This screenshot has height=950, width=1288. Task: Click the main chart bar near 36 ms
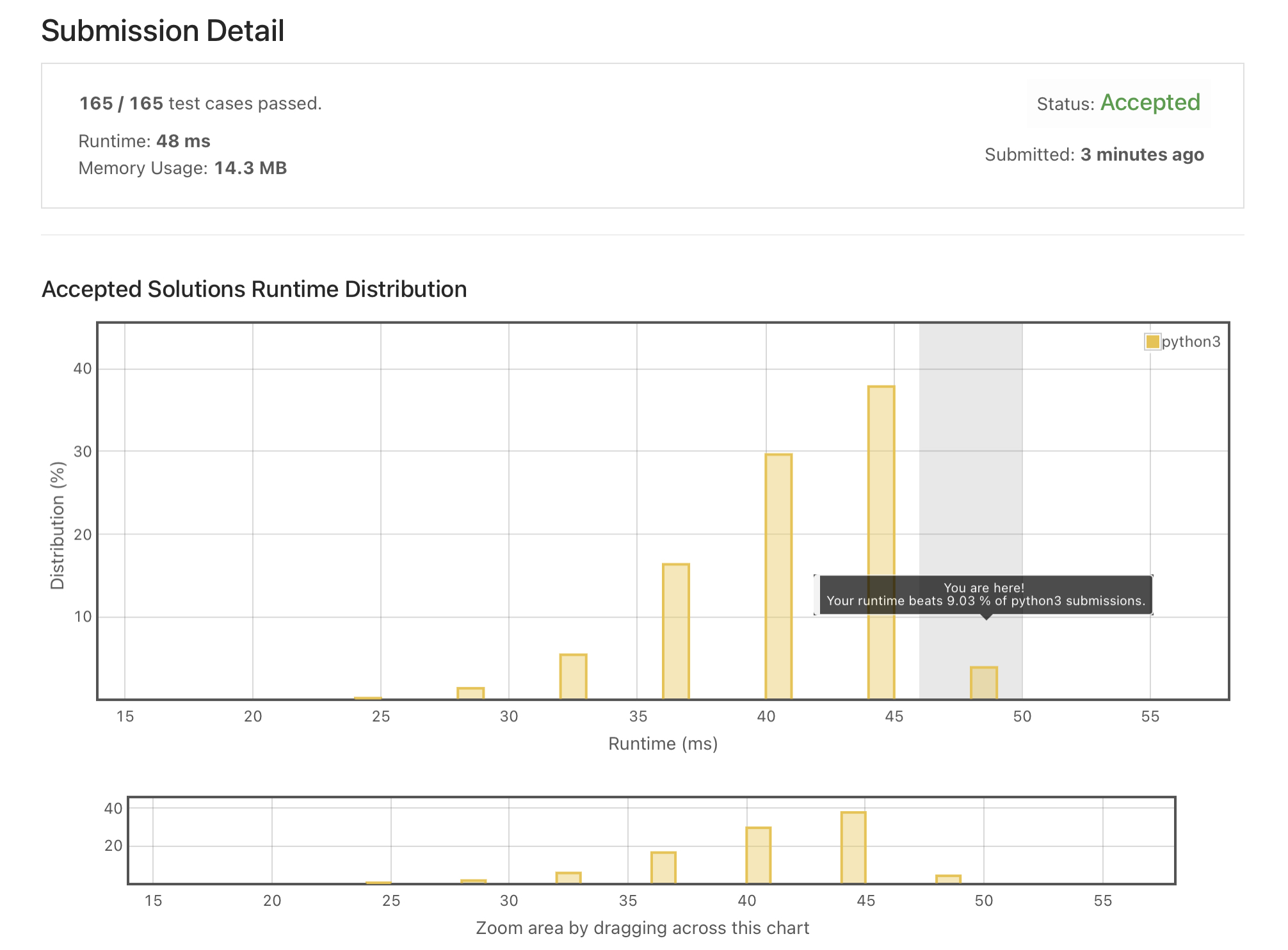676,631
